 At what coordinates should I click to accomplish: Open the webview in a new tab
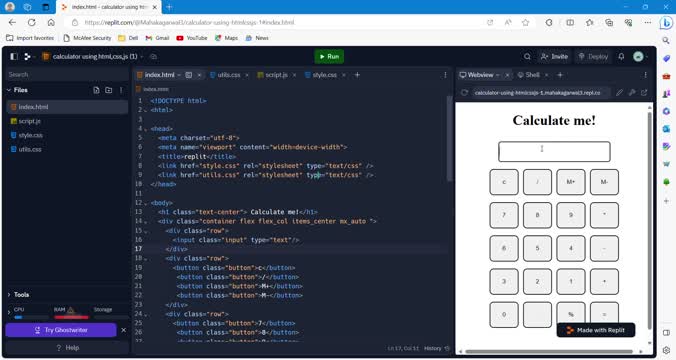(644, 93)
